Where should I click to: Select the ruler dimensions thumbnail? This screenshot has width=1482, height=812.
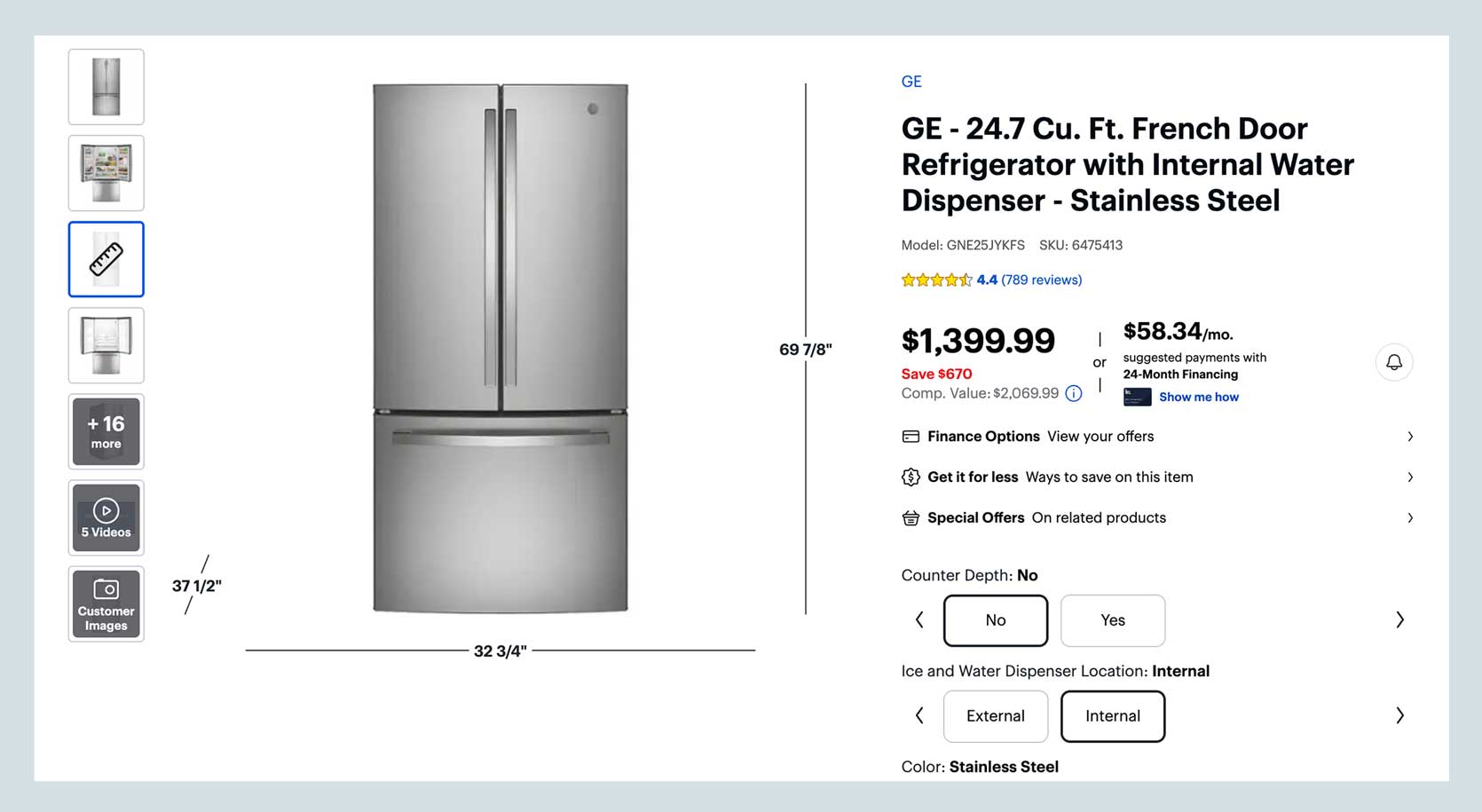click(106, 259)
